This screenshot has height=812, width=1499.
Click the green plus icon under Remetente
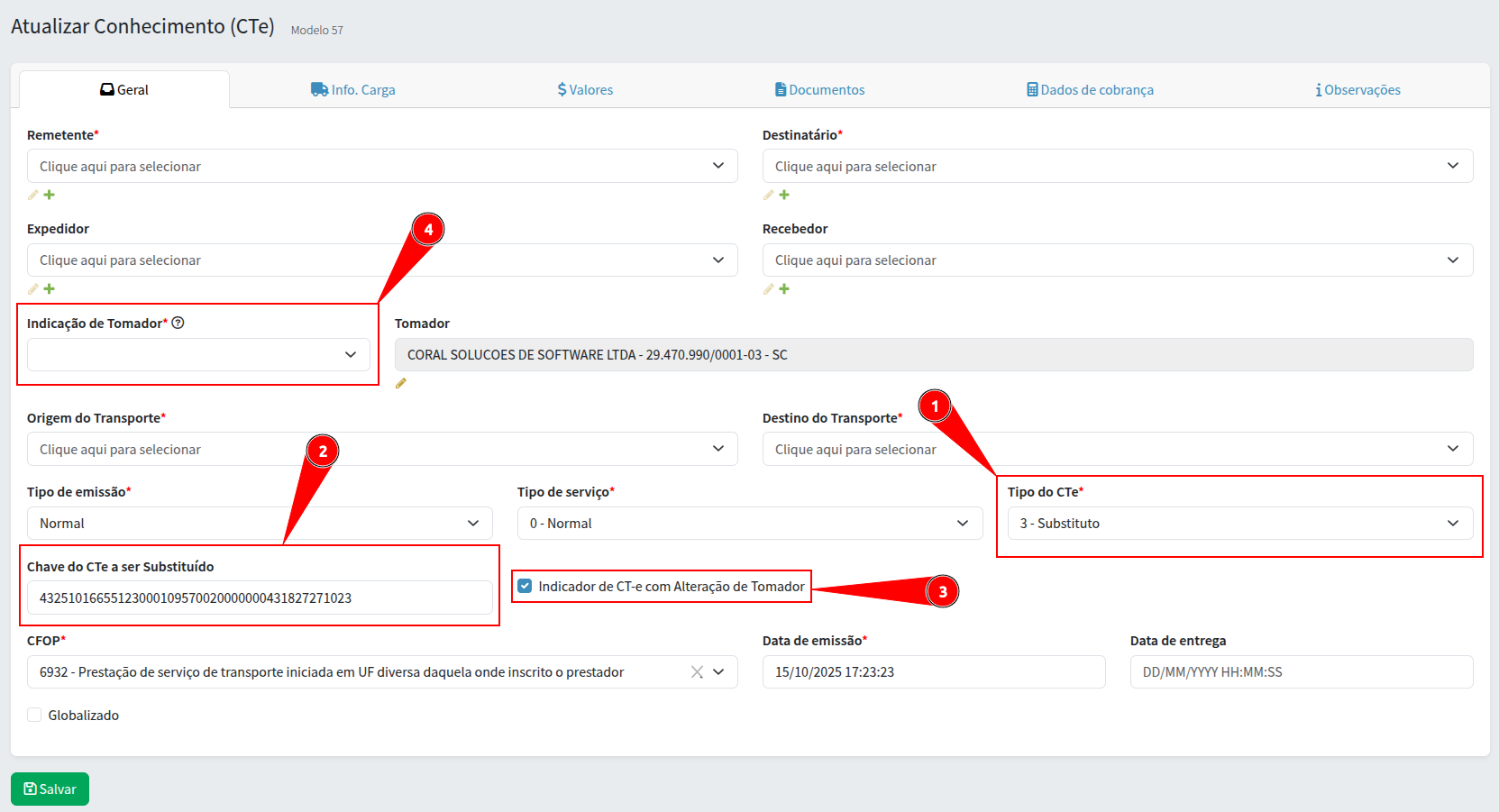pos(50,195)
